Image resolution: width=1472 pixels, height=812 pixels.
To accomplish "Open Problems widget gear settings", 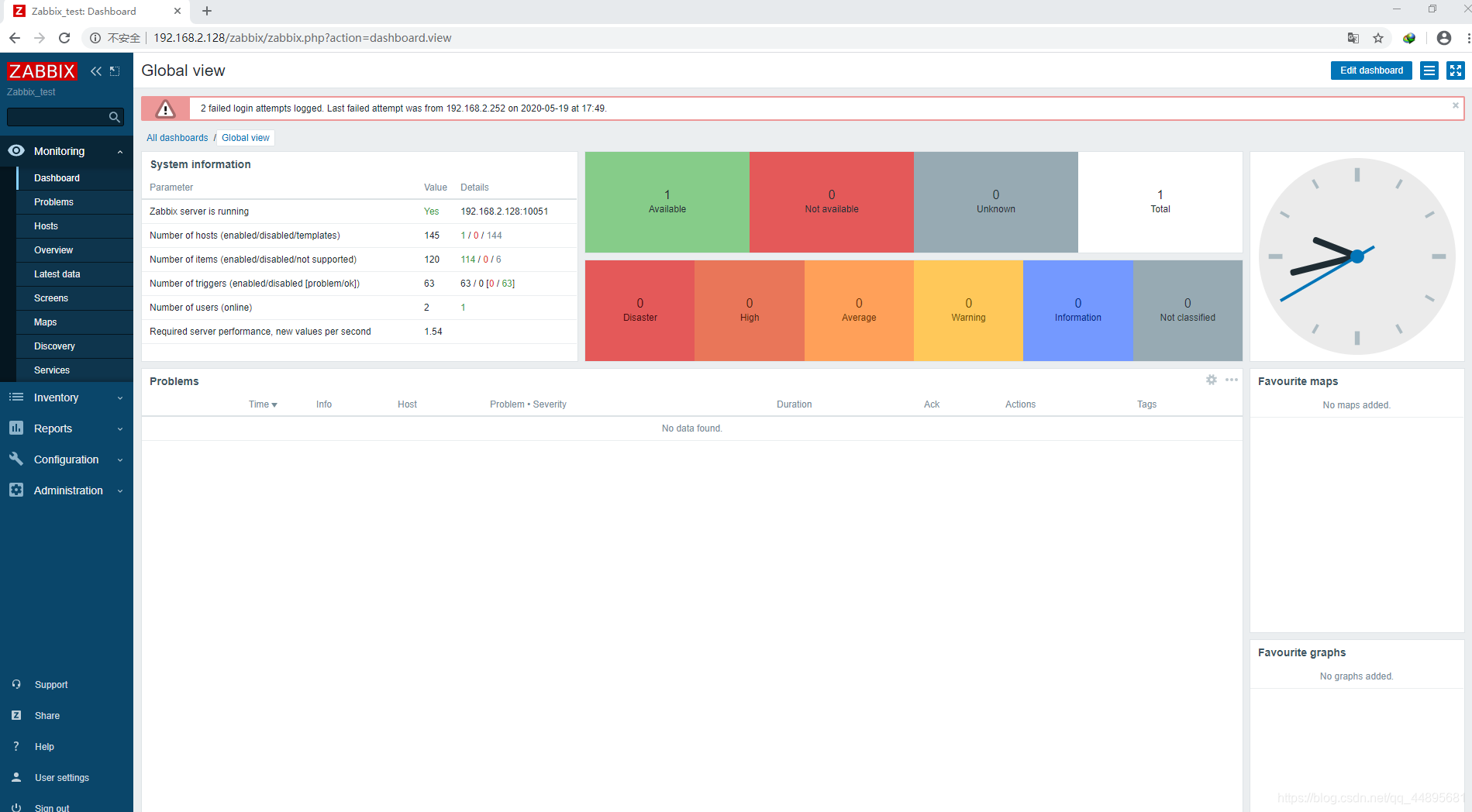I will [x=1212, y=380].
